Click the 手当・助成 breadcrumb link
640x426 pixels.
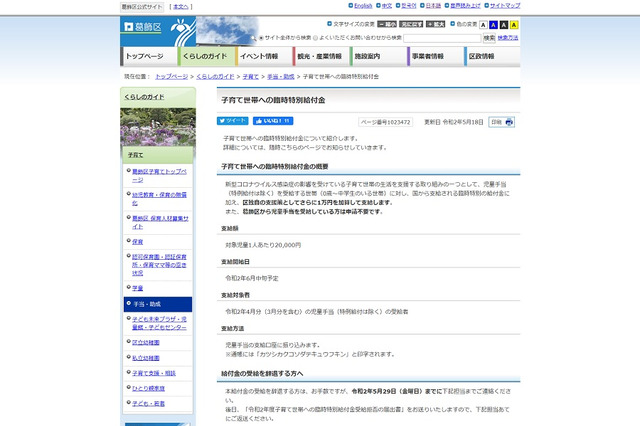coord(281,76)
